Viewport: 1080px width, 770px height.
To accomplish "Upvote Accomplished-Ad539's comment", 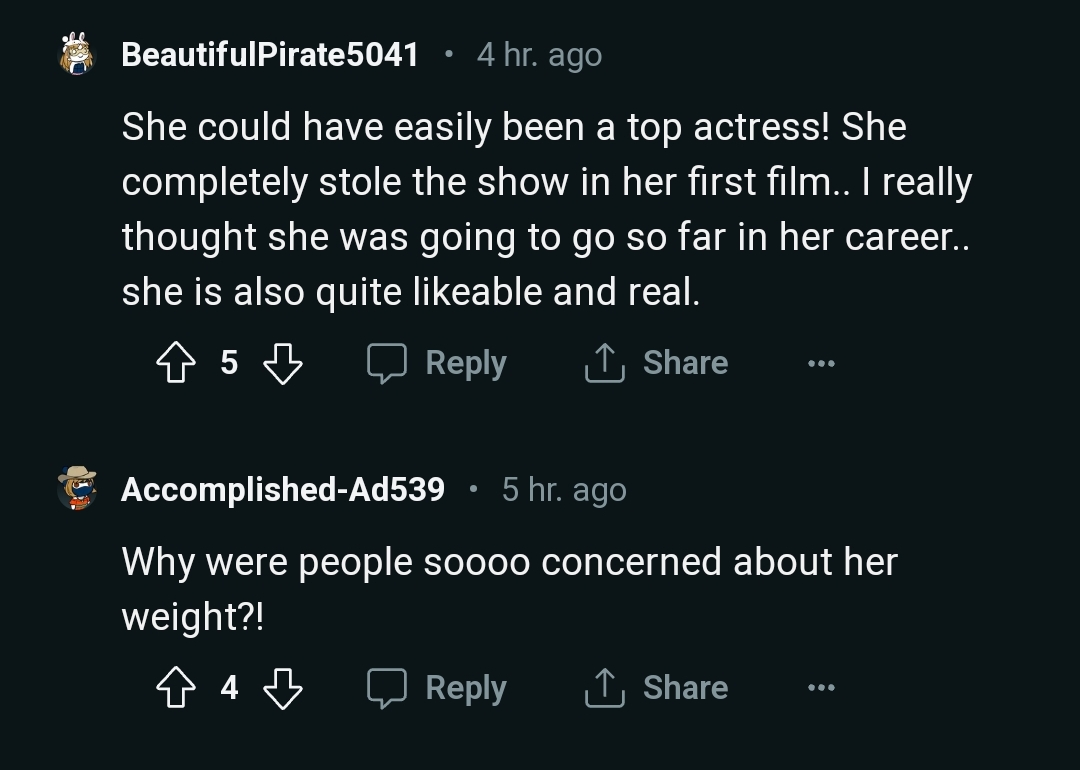I will coord(177,688).
